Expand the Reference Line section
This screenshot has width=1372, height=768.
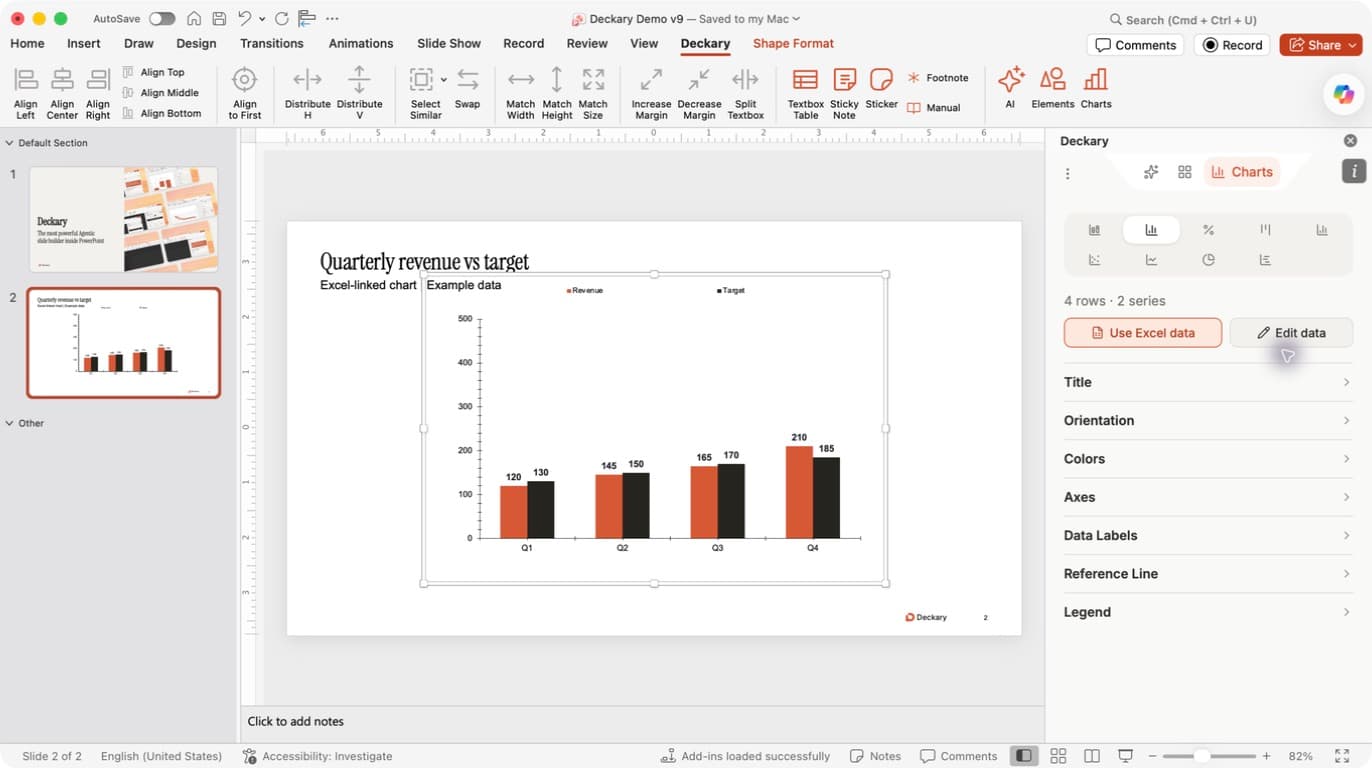pyautogui.click(x=1208, y=574)
